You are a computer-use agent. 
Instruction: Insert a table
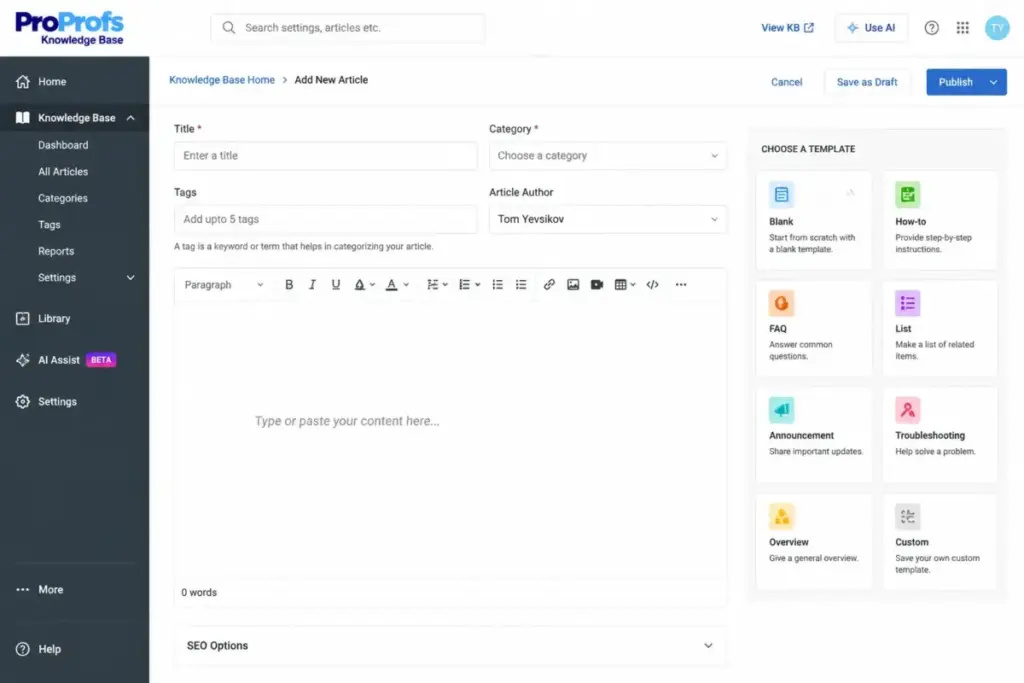tap(620, 285)
